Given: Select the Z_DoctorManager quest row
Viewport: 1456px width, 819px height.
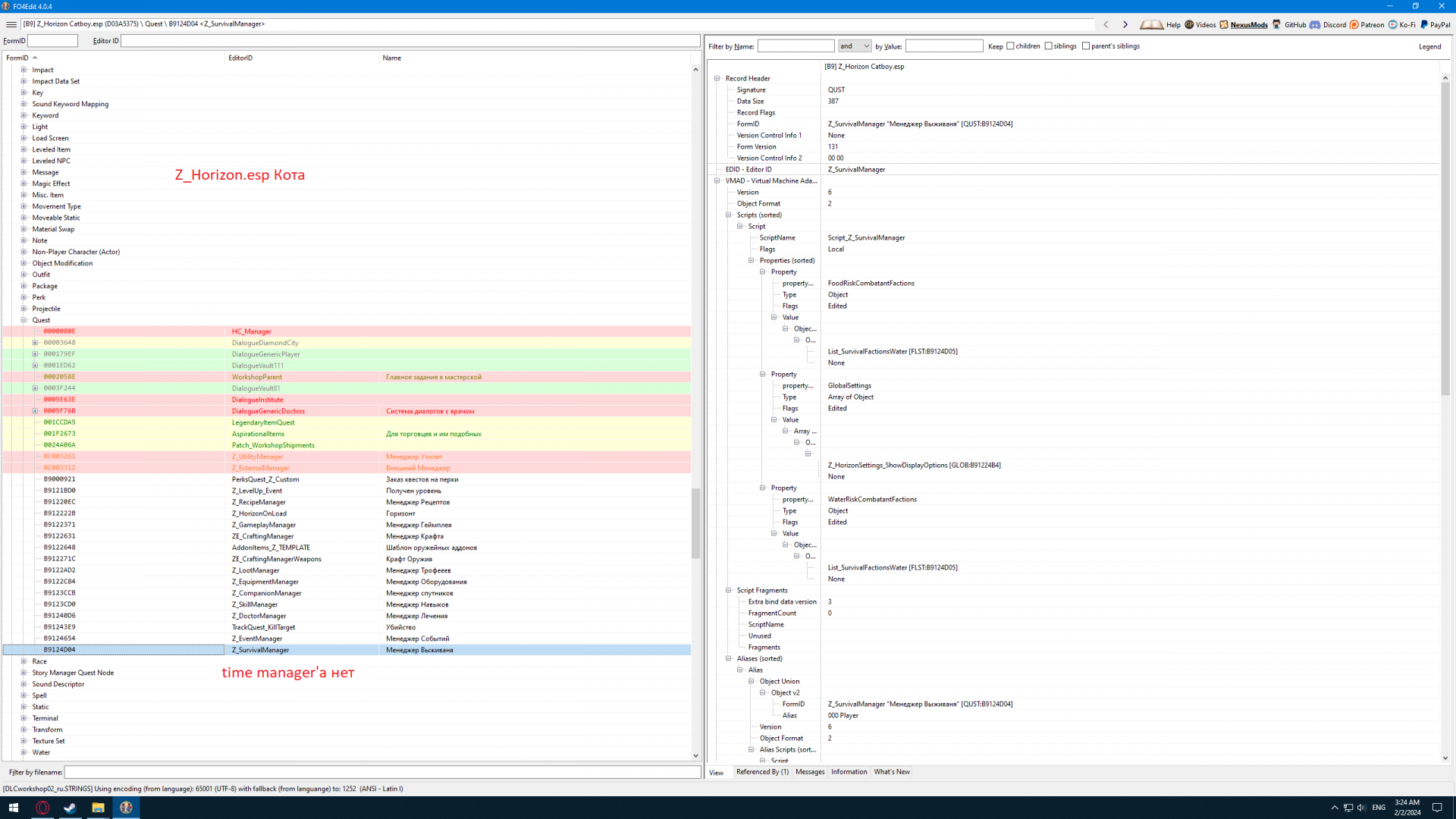Looking at the screenshot, I should [x=259, y=616].
